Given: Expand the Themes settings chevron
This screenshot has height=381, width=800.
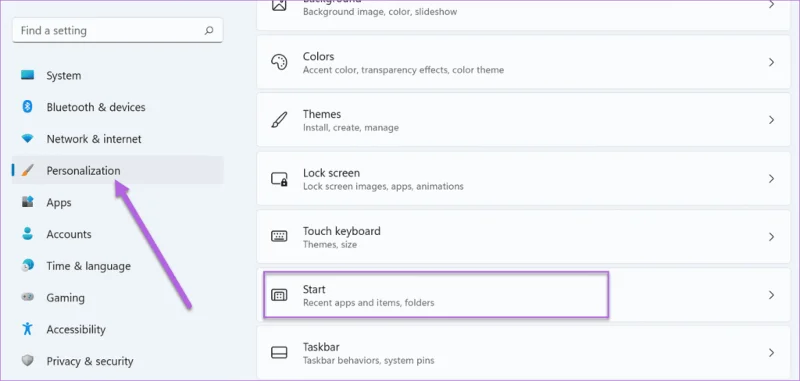Looking at the screenshot, I should (x=771, y=120).
